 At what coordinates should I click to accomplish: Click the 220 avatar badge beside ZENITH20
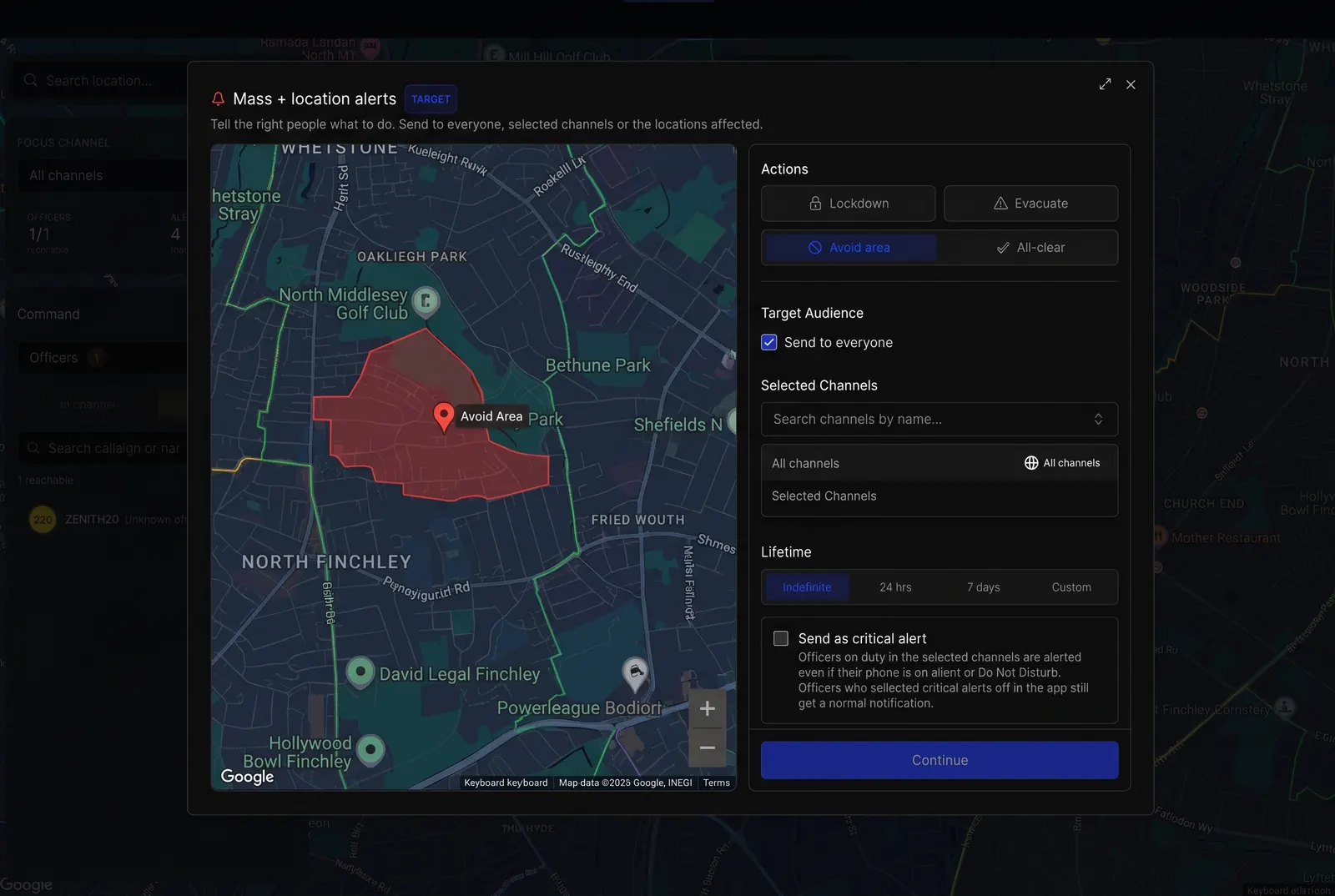tap(43, 520)
